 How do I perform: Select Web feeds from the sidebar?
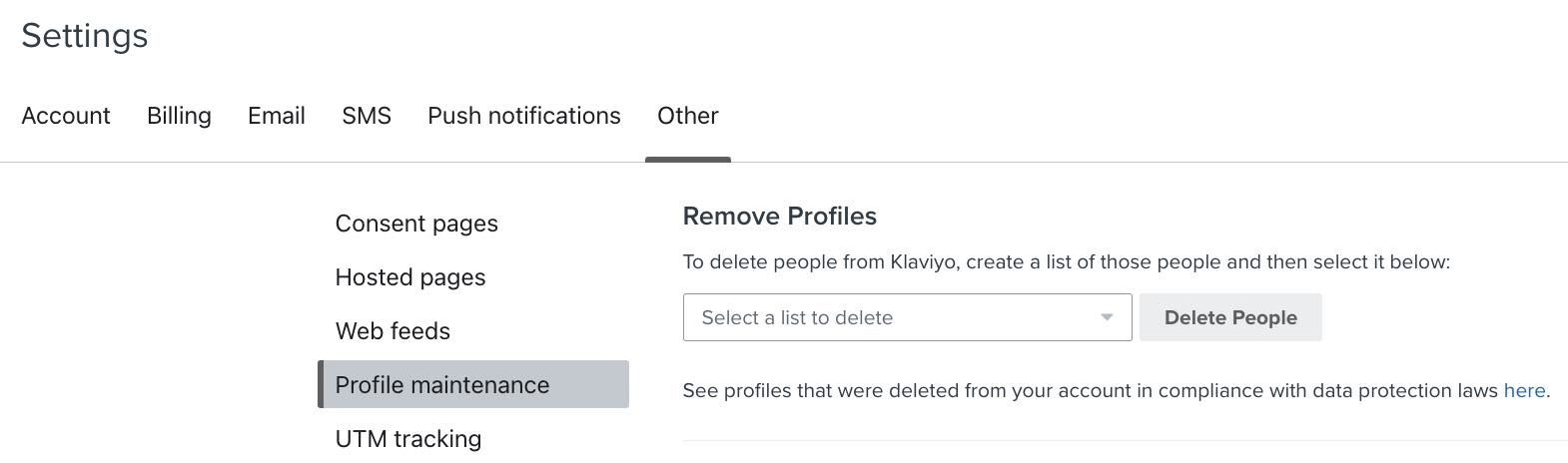pos(392,331)
